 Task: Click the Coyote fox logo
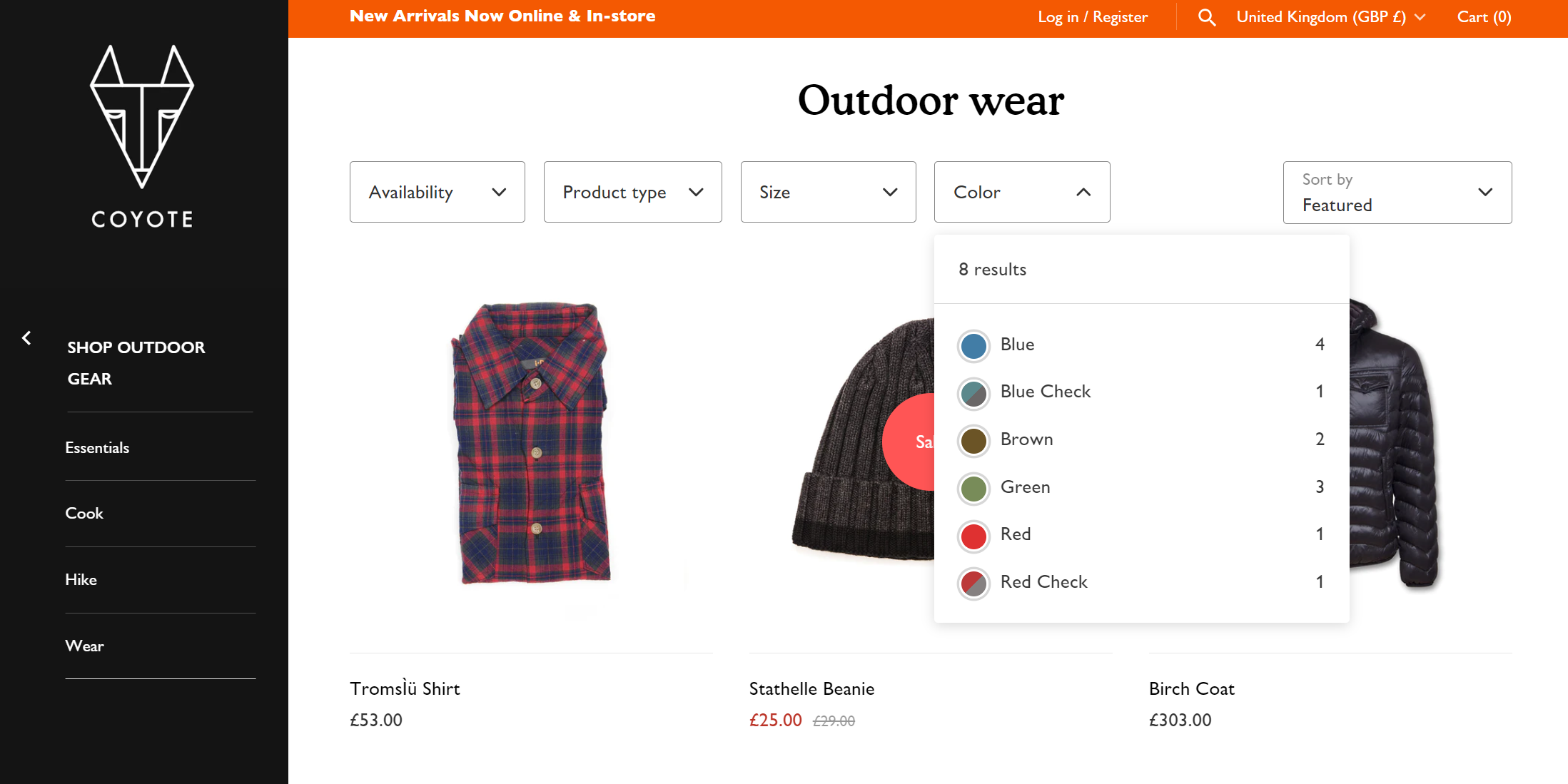point(142,137)
